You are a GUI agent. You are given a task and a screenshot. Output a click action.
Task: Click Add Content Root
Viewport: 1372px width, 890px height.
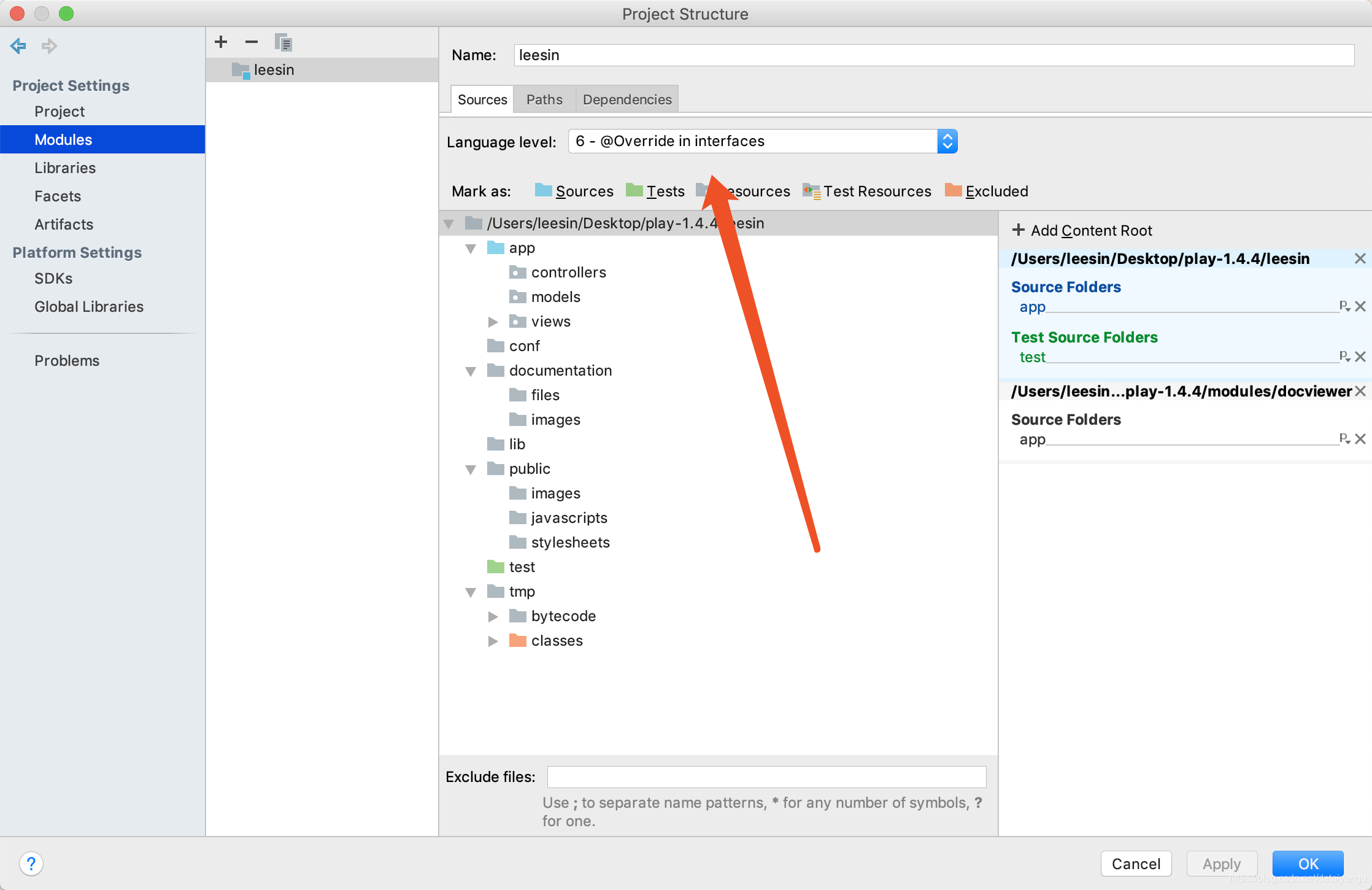[1082, 230]
